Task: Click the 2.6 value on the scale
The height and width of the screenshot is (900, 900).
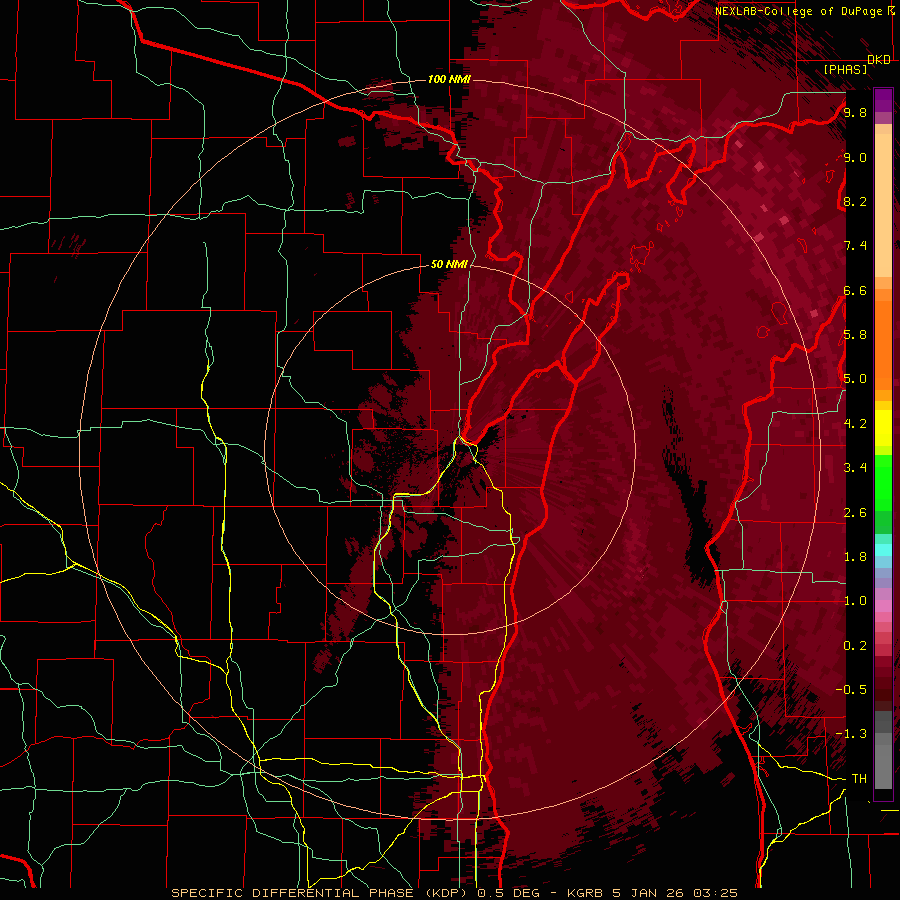Action: [855, 512]
